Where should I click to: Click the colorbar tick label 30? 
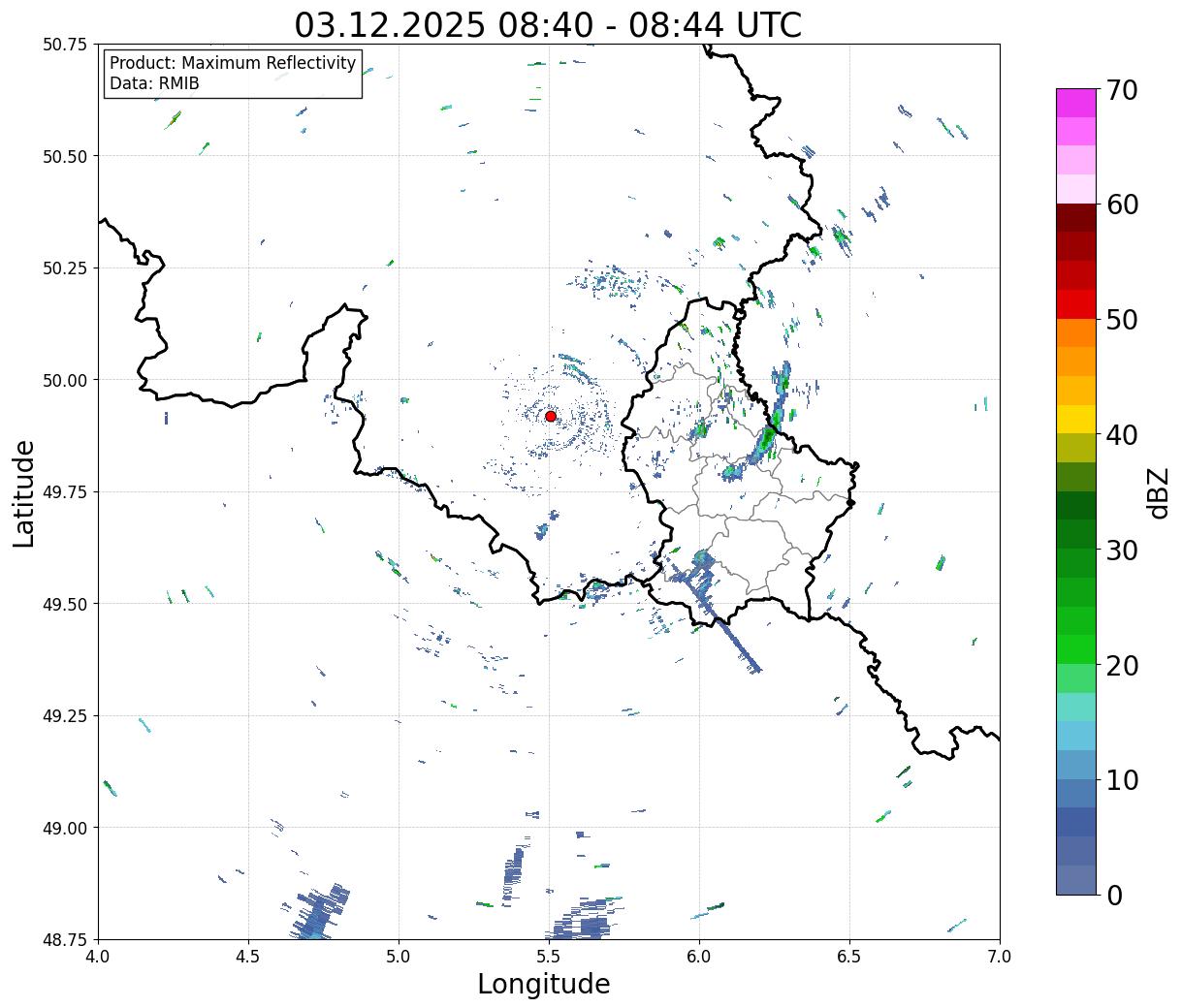click(1121, 550)
